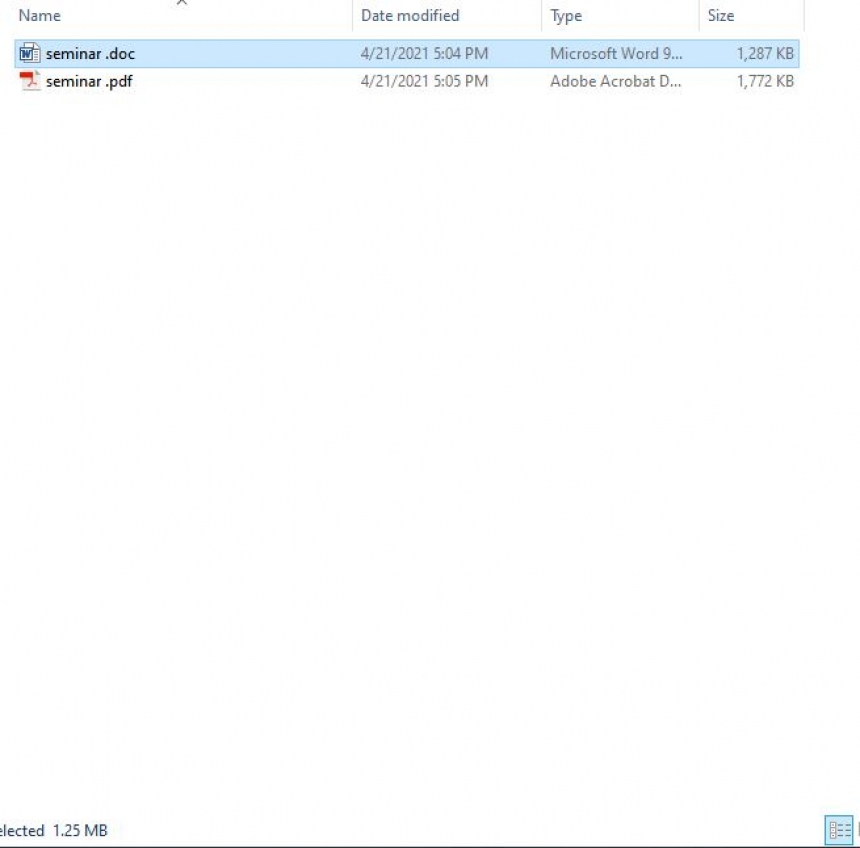Click the 1.25 MB status bar text

[80, 830]
